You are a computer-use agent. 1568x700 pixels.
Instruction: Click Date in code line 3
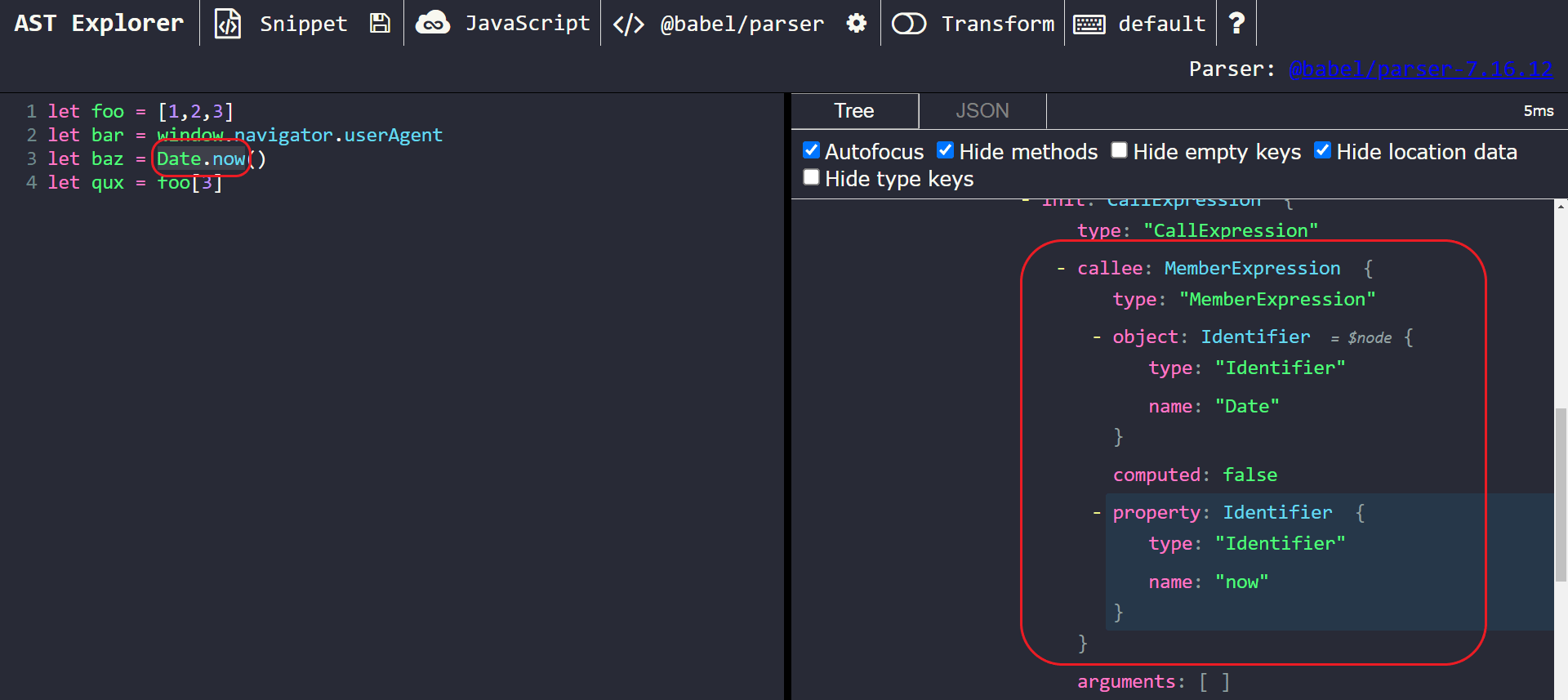pos(179,158)
